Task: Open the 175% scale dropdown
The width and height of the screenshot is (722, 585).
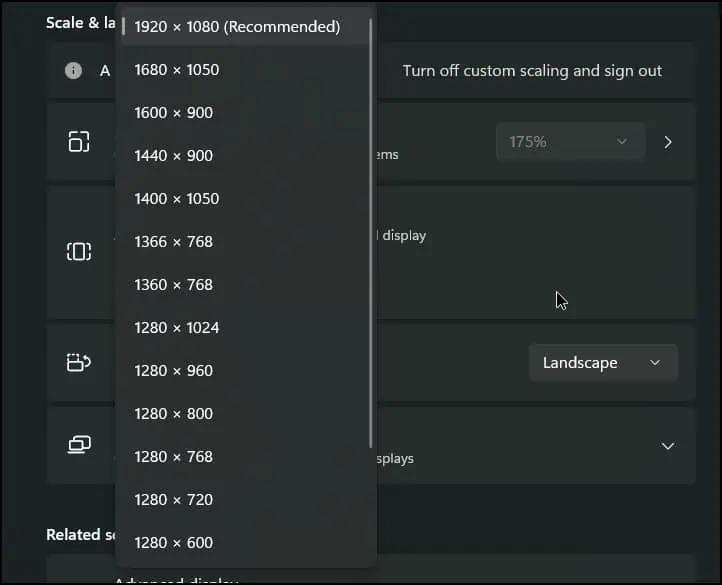Action: (x=568, y=142)
